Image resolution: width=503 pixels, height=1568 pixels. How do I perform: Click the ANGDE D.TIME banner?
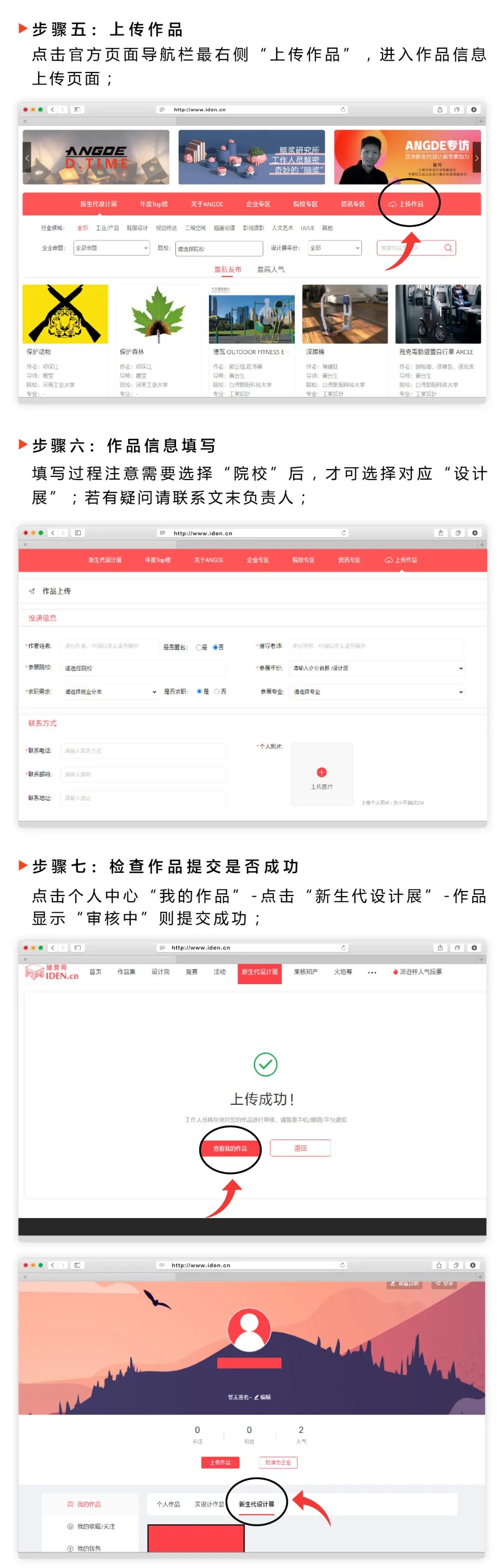point(96,157)
